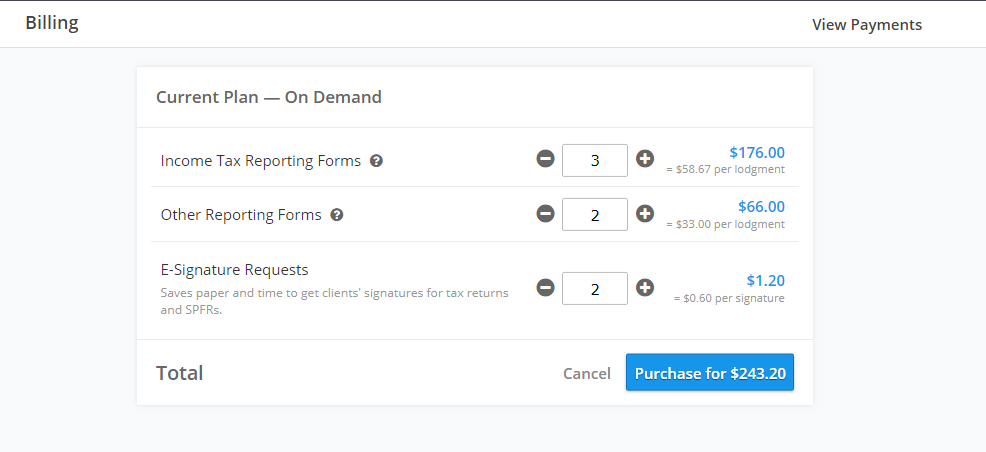This screenshot has height=452, width=986.
Task: Increase Income Tax Reporting Forms quantity
Action: (645, 159)
